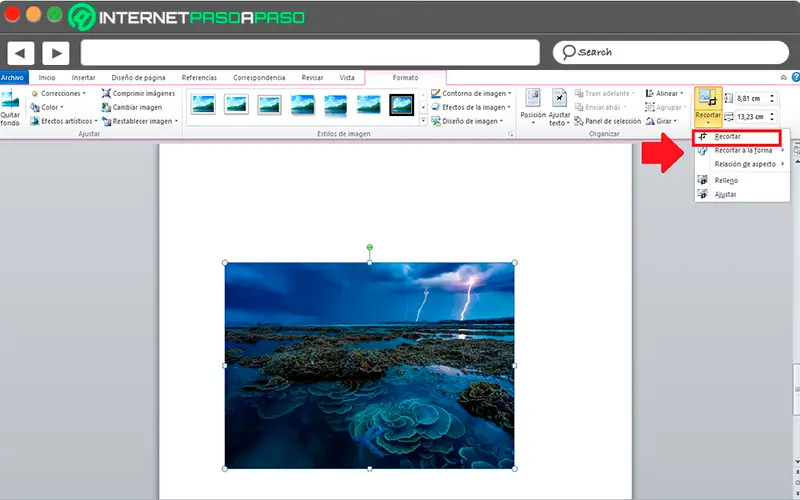
Task: Select the second image style thumbnail
Action: [x=236, y=104]
